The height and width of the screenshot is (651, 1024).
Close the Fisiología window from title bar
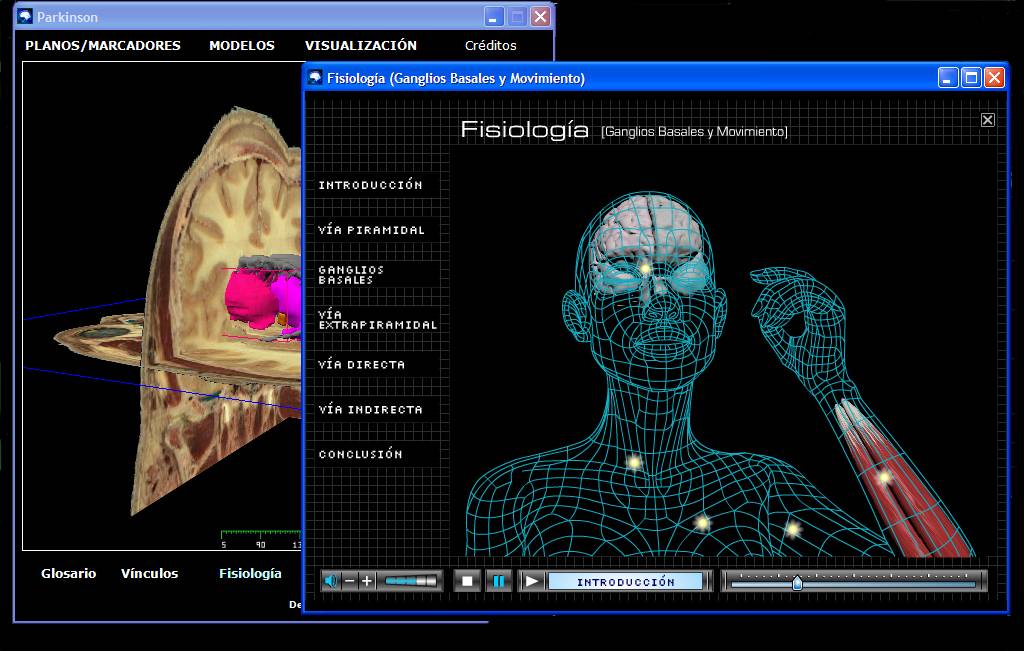point(994,78)
